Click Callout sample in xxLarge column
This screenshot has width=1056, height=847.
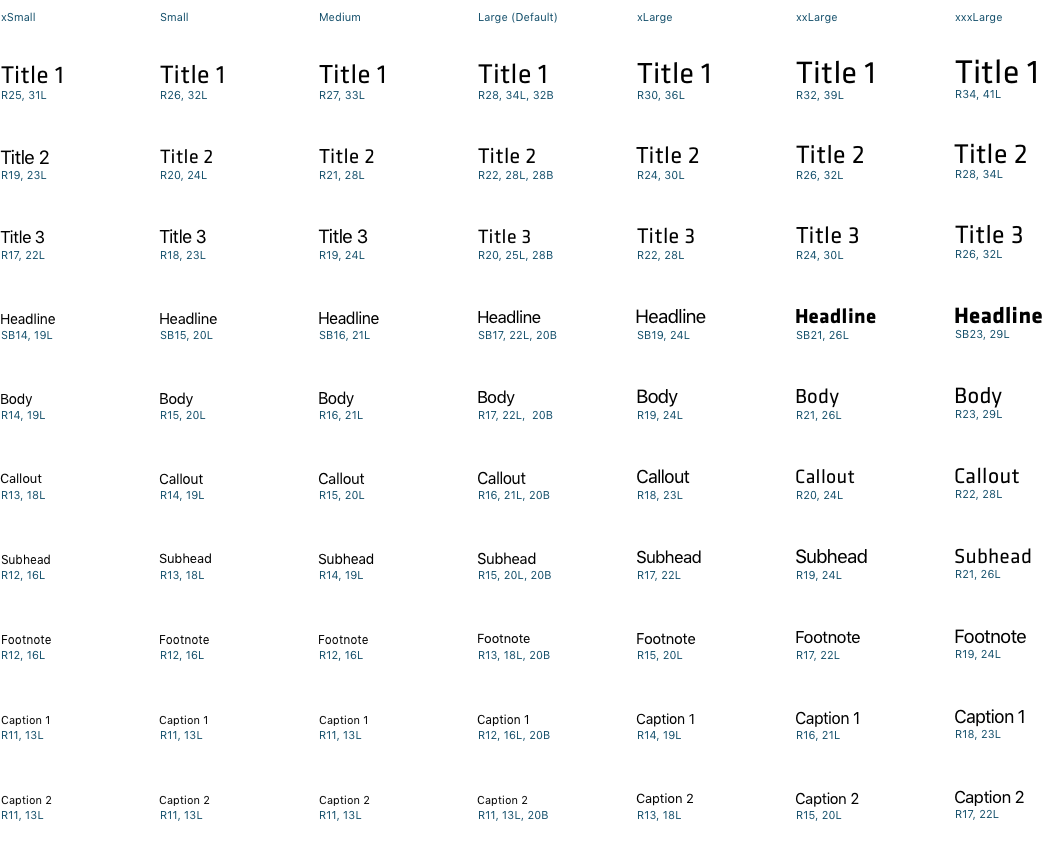(x=824, y=477)
